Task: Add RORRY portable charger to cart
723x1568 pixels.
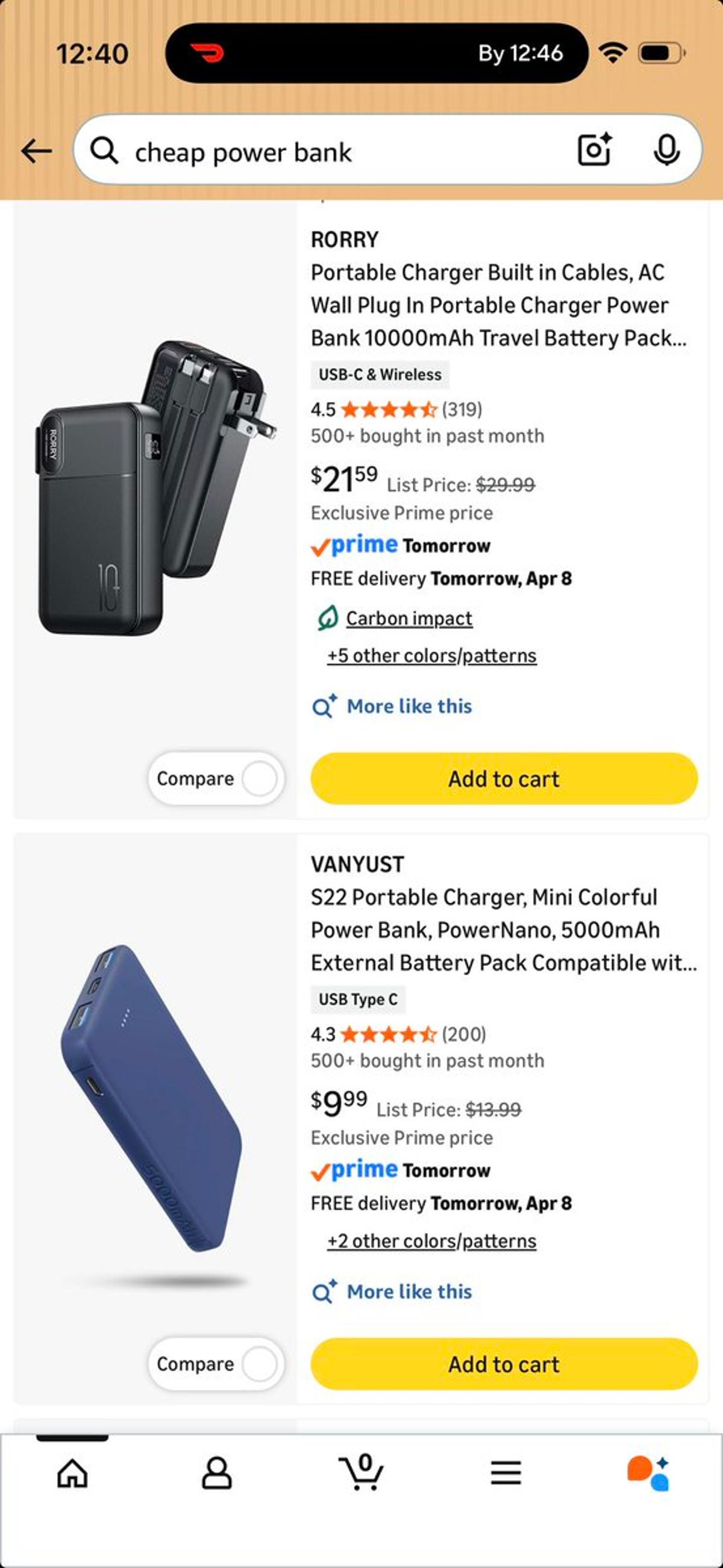Action: point(504,778)
